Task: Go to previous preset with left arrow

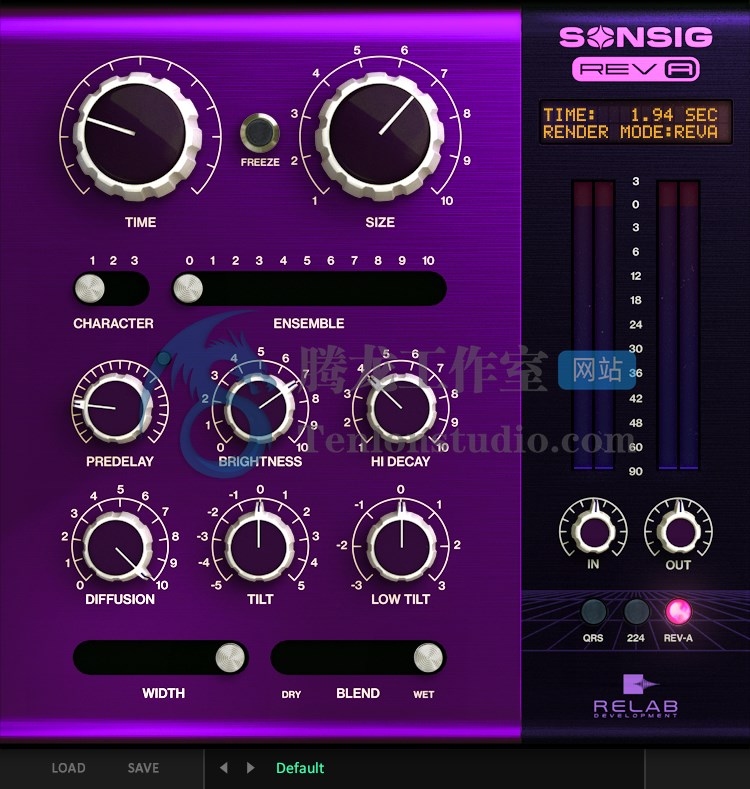Action: click(x=224, y=768)
